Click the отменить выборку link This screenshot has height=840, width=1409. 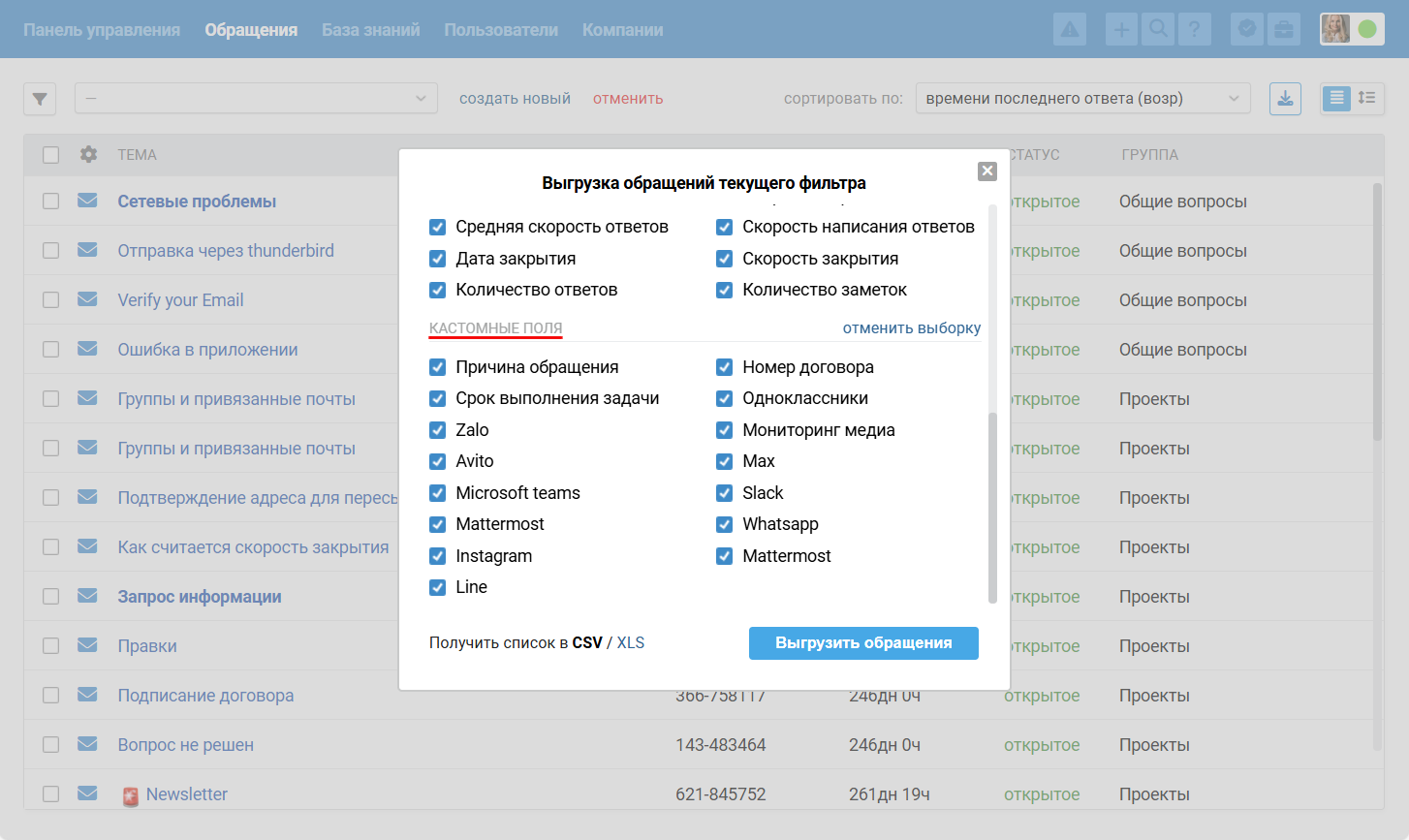tap(911, 328)
